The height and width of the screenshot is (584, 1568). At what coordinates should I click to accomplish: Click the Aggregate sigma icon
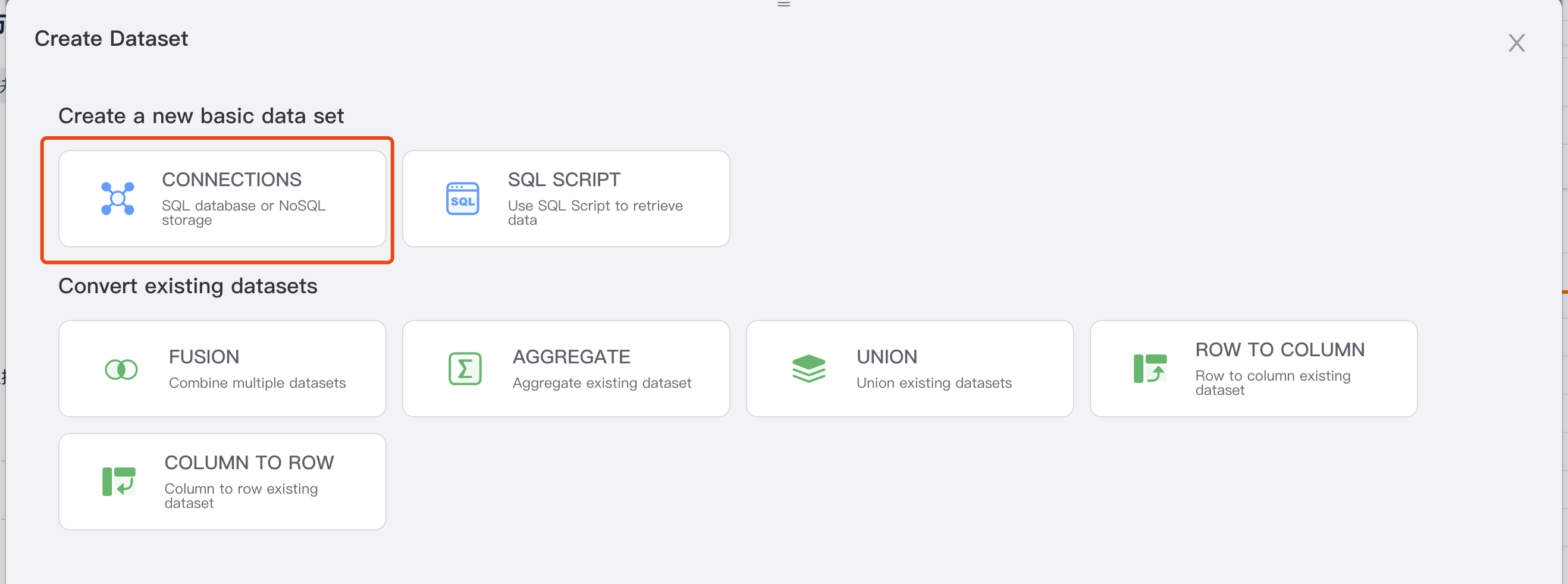coord(465,369)
